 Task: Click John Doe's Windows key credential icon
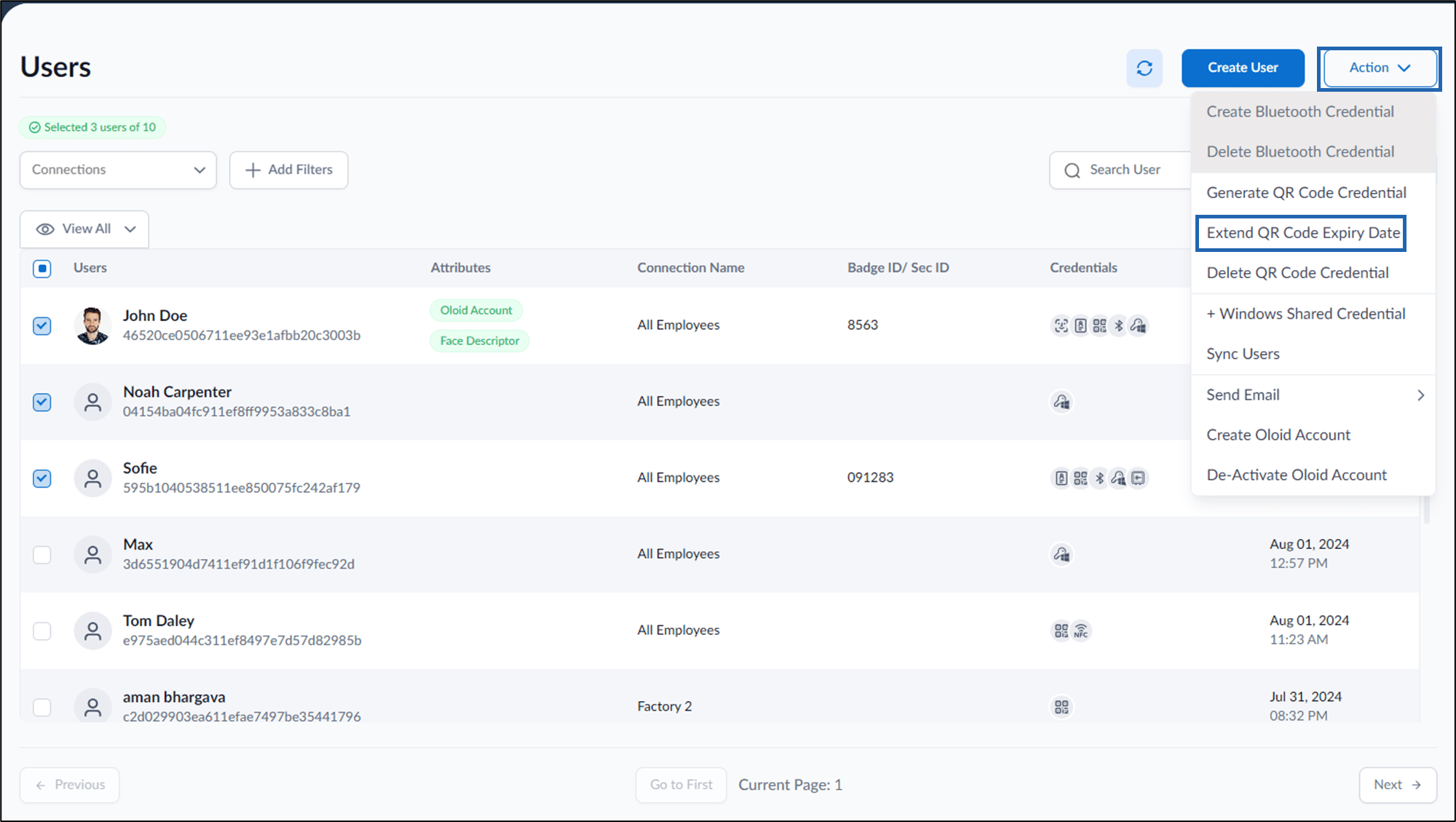coord(1139,325)
